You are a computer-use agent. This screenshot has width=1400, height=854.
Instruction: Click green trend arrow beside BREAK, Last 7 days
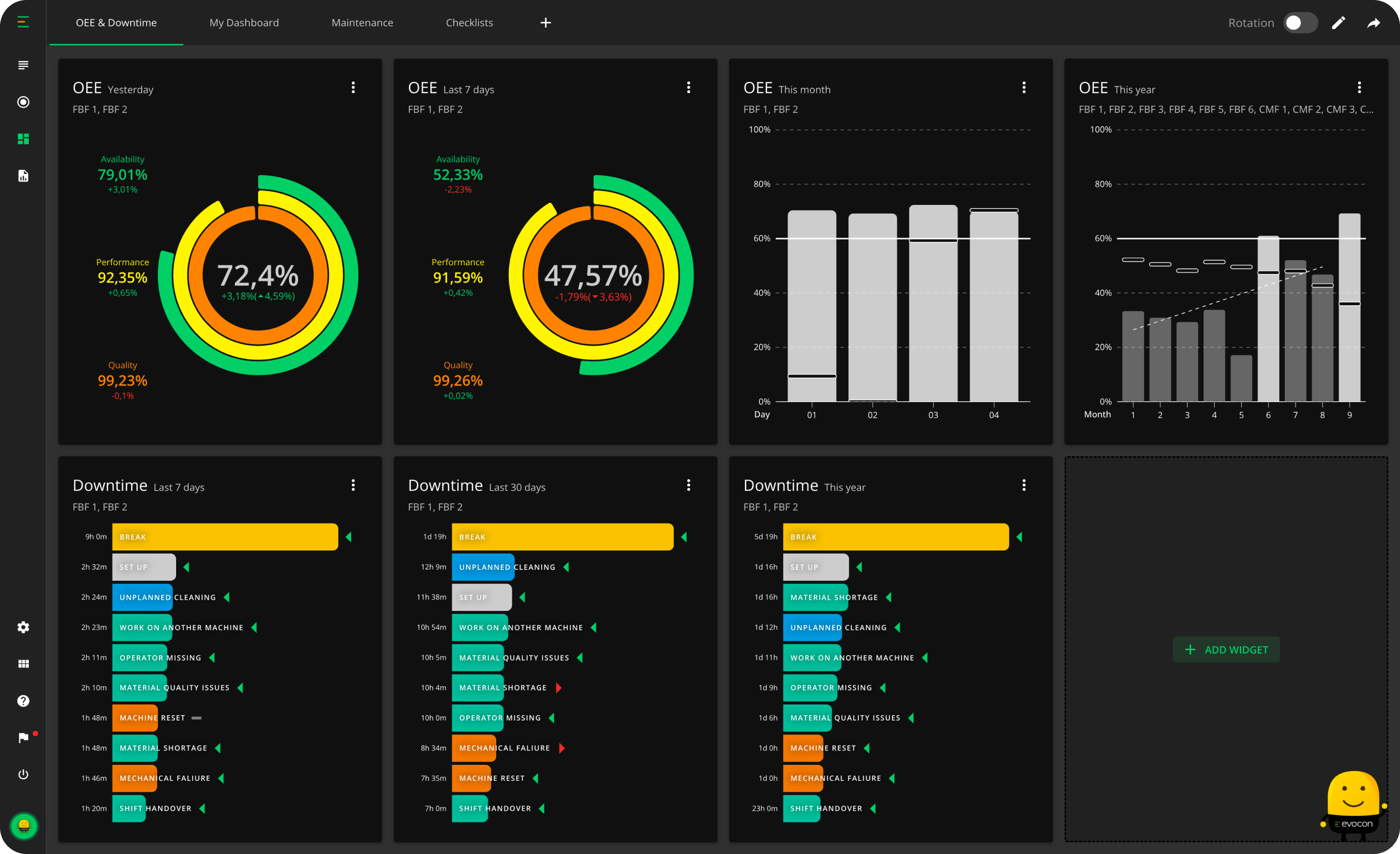349,537
